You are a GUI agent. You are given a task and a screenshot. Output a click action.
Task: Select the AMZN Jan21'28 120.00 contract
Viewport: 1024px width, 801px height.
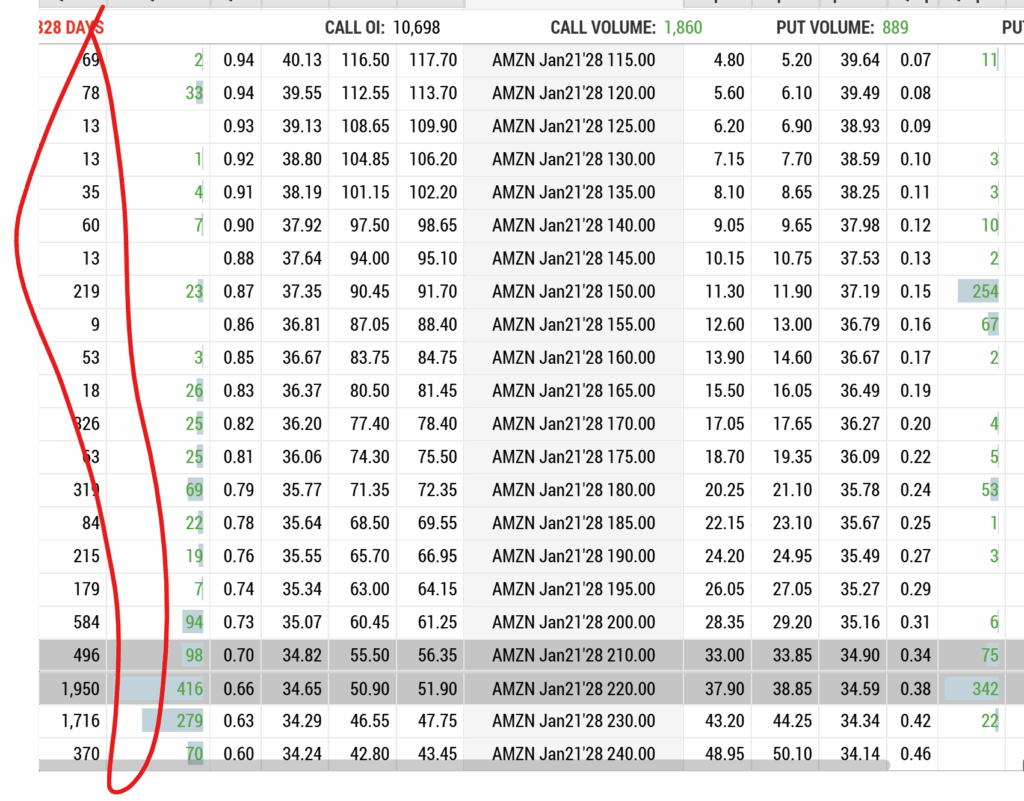[x=573, y=93]
